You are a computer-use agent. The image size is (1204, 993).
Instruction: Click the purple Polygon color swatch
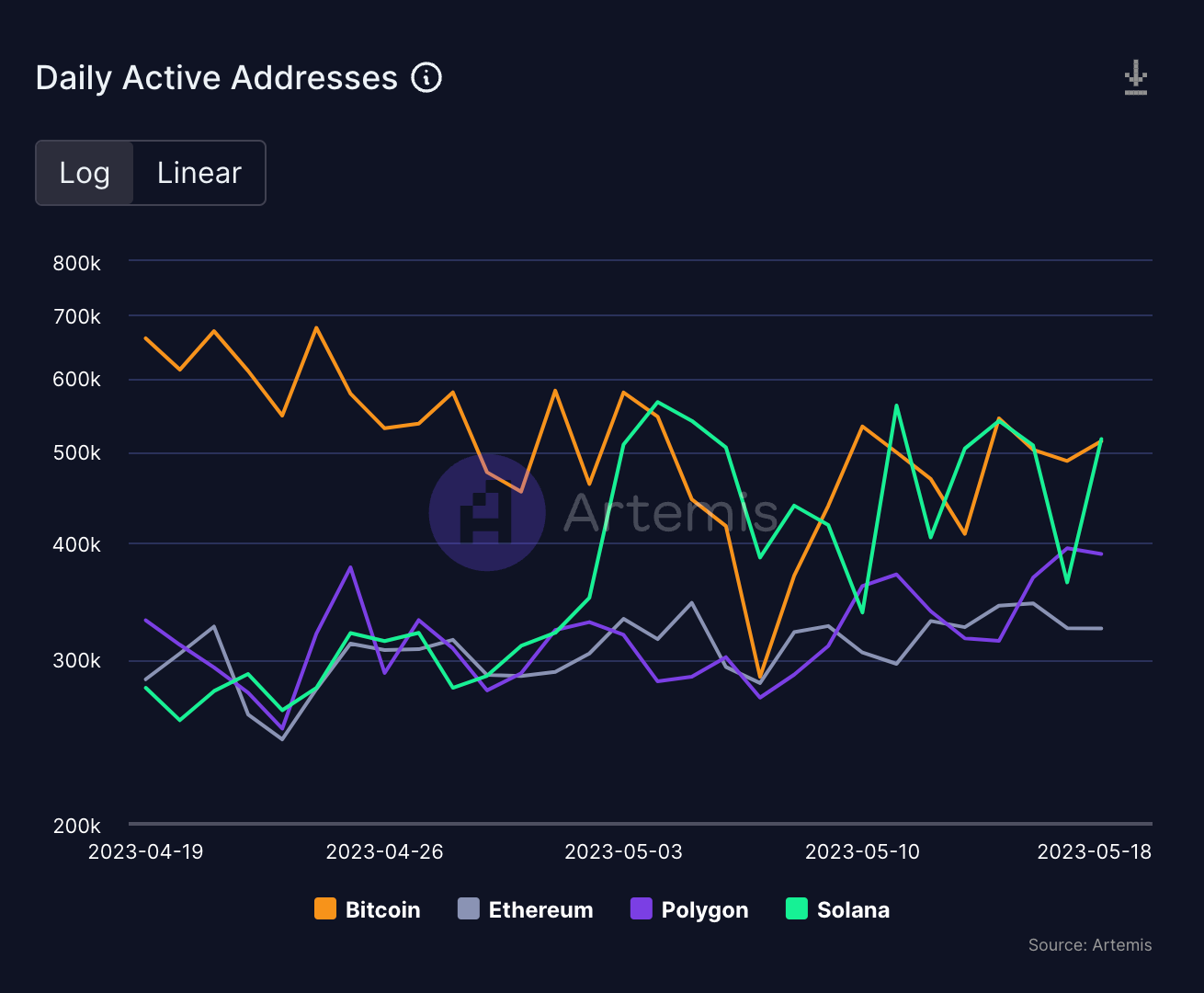tap(642, 909)
